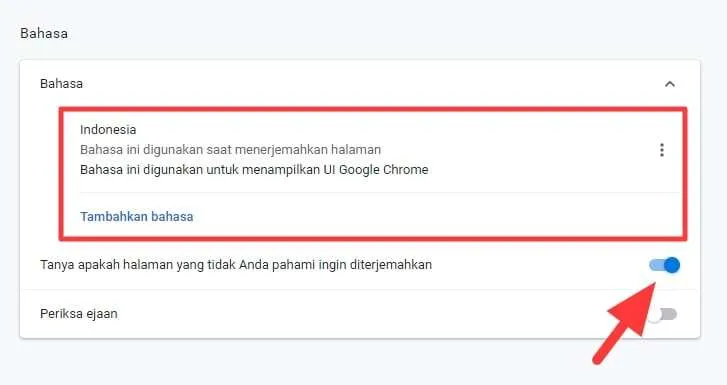The height and width of the screenshot is (385, 727).
Task: Toggle the translate-offer switch off
Action: pos(664,265)
